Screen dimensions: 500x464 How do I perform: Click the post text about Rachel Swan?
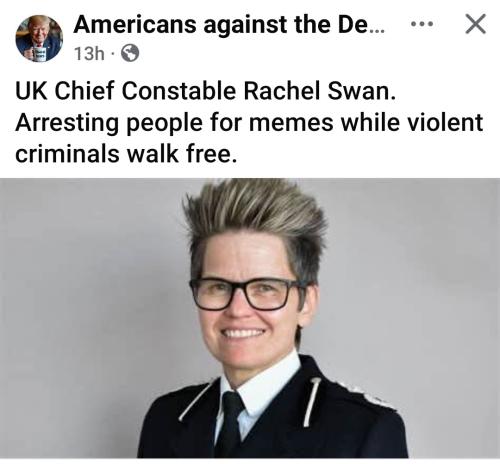click(249, 122)
